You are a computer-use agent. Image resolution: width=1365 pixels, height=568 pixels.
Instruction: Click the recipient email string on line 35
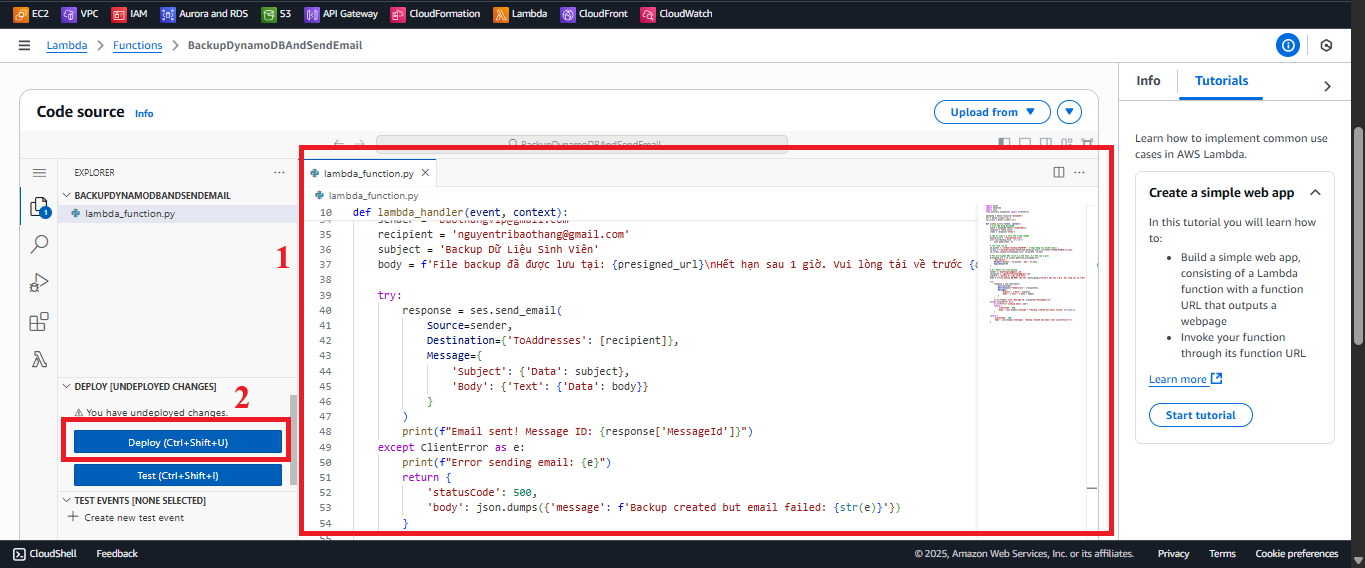[540, 234]
